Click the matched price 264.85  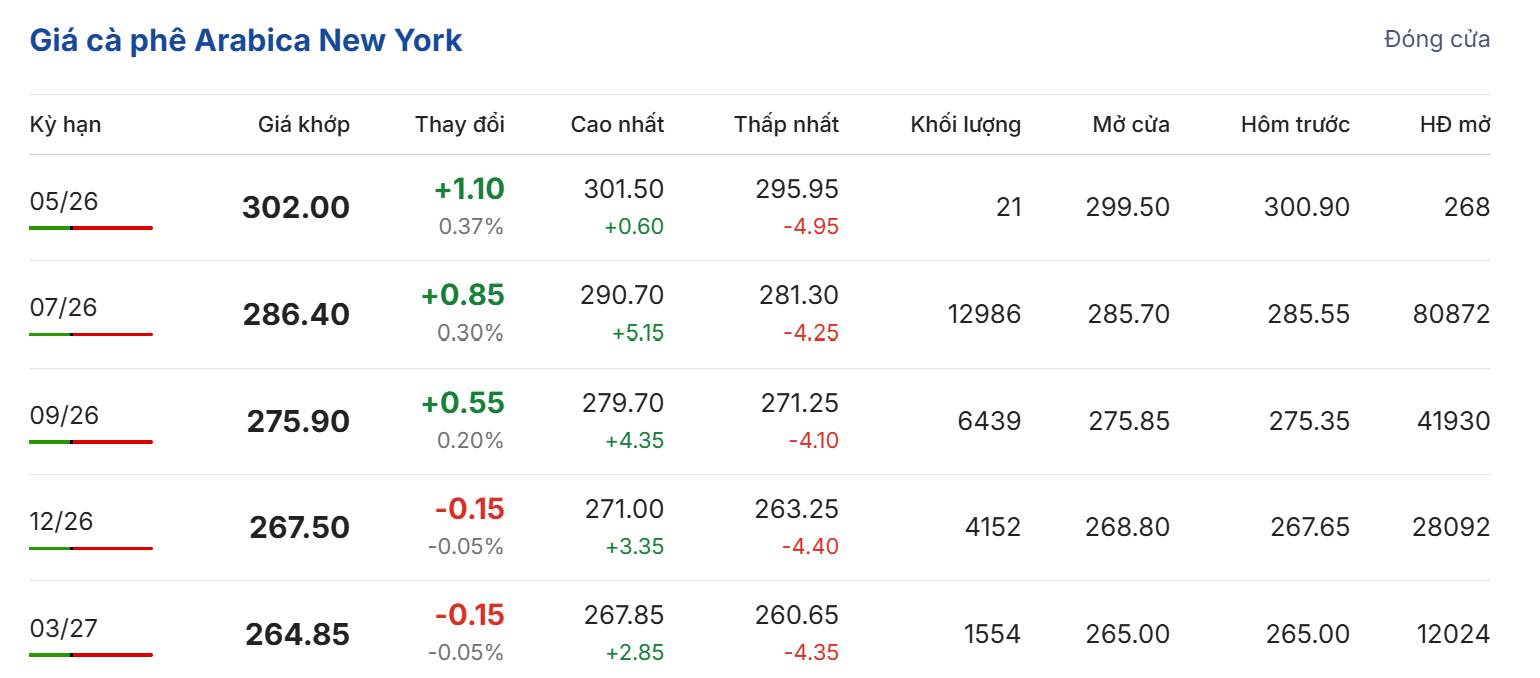tap(298, 635)
